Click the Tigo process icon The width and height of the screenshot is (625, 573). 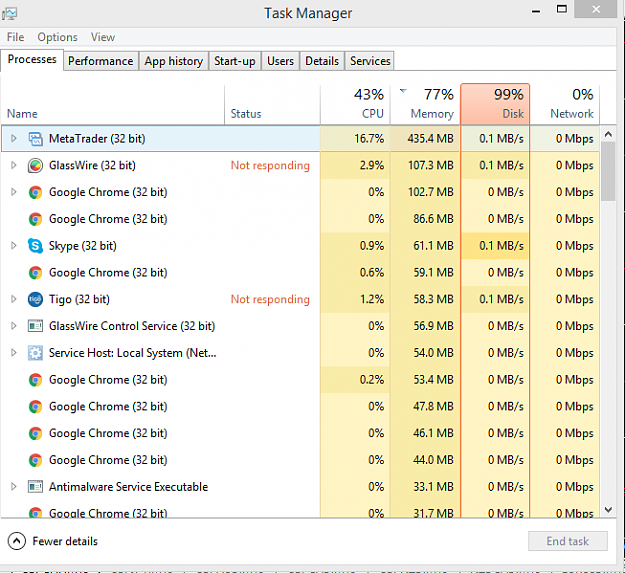[x=35, y=299]
